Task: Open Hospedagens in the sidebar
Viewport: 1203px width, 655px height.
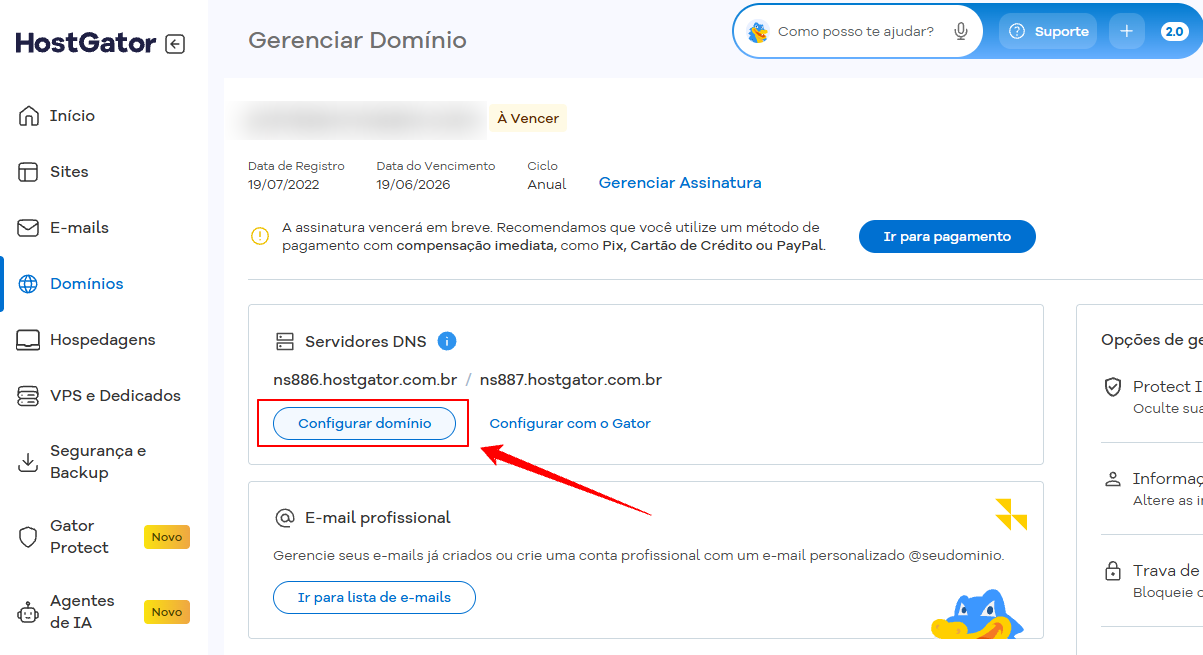Action: click(102, 340)
